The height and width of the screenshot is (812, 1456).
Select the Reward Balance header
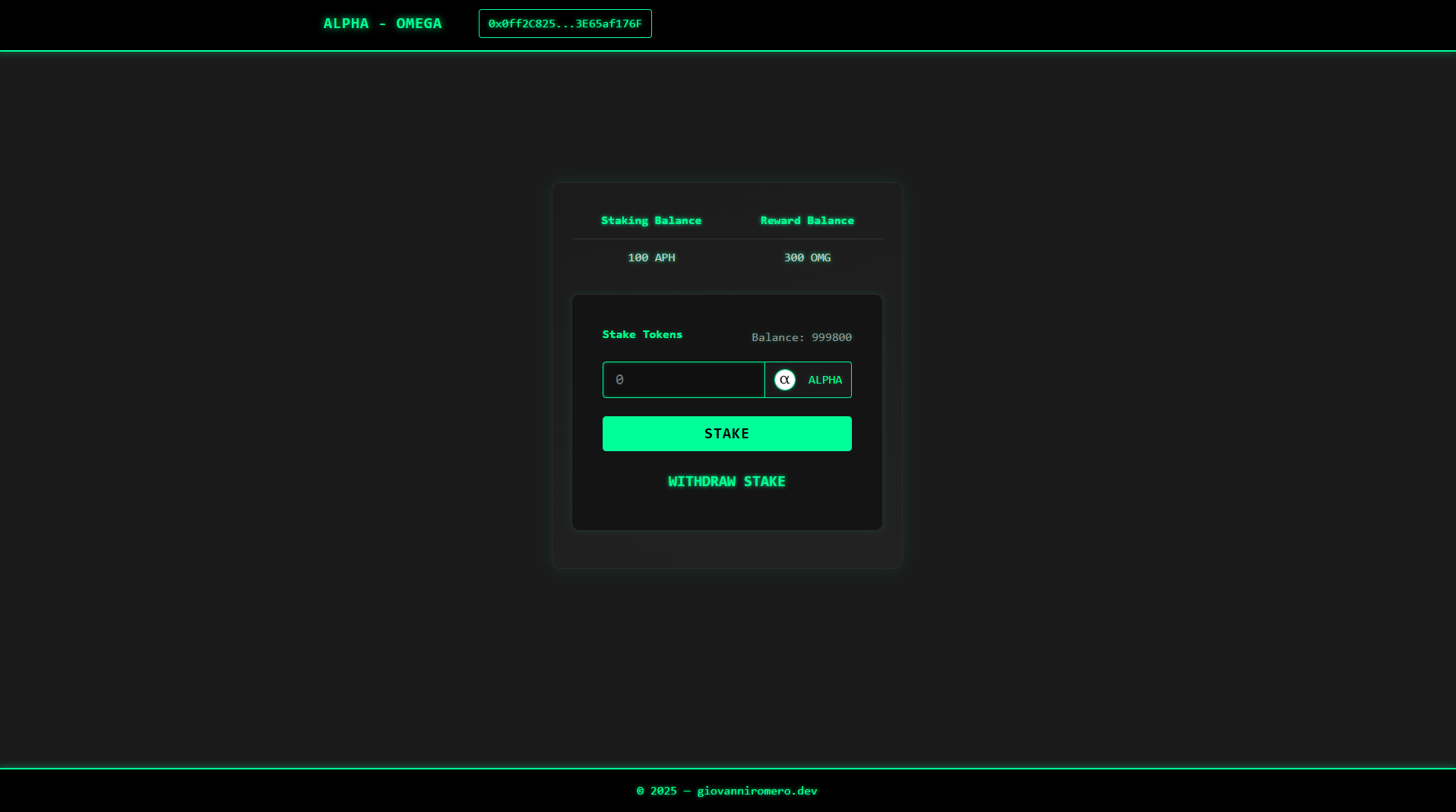807,220
